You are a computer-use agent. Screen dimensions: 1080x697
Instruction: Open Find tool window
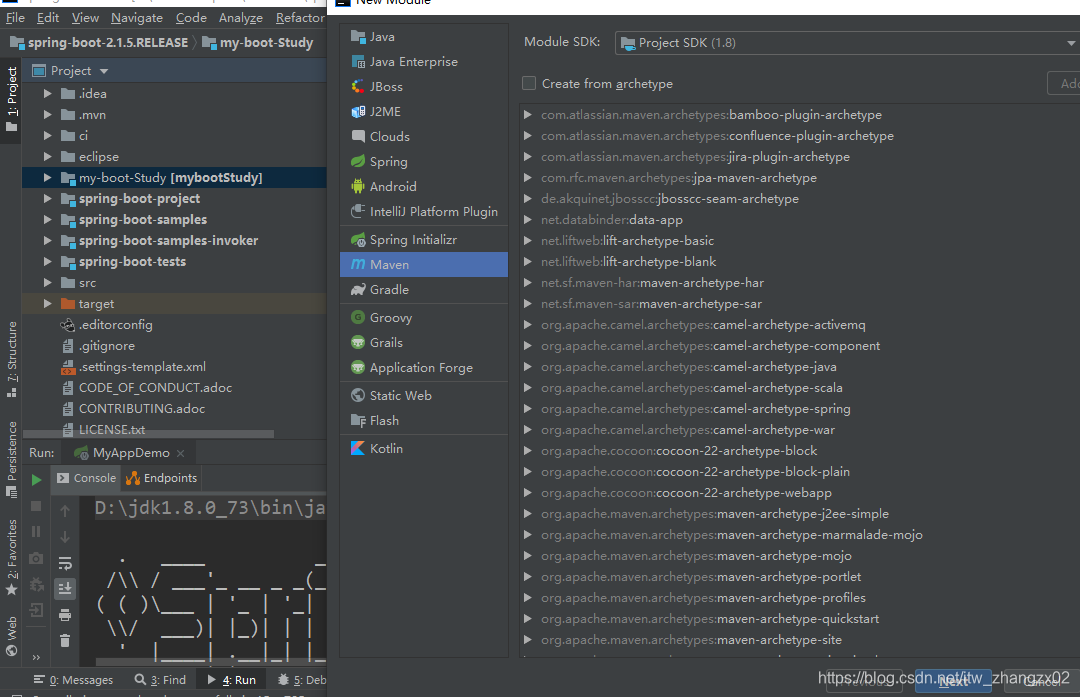[x=160, y=680]
